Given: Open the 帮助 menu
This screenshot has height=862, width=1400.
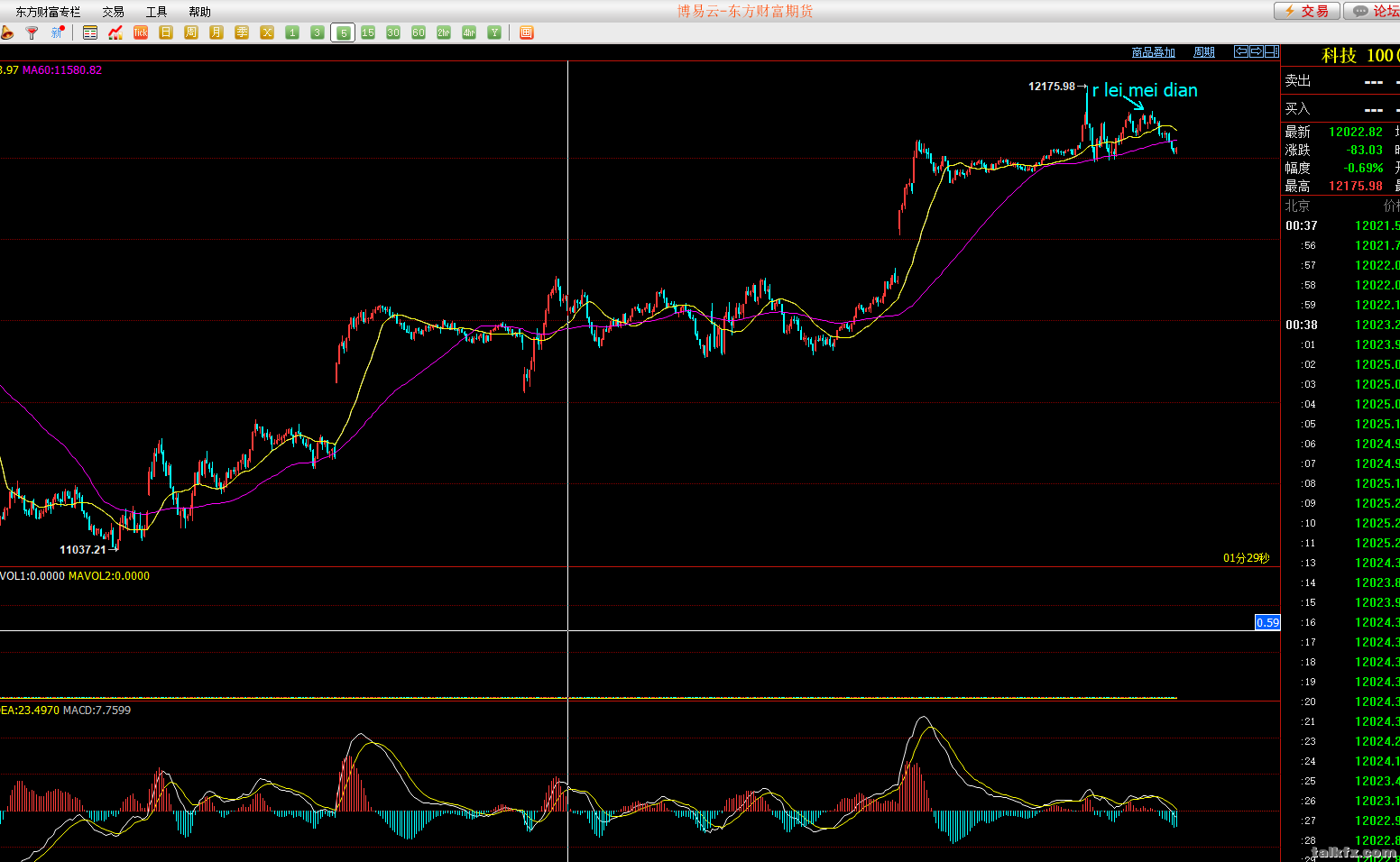Looking at the screenshot, I should click(x=199, y=12).
